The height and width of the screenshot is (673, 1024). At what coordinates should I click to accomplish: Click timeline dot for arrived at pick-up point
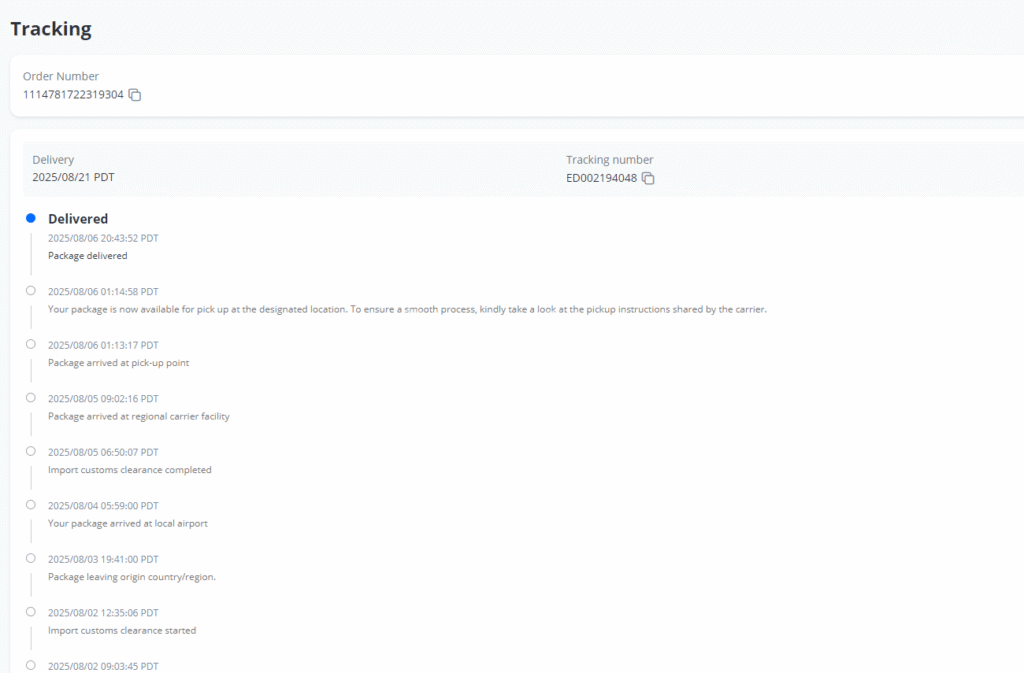coord(31,344)
